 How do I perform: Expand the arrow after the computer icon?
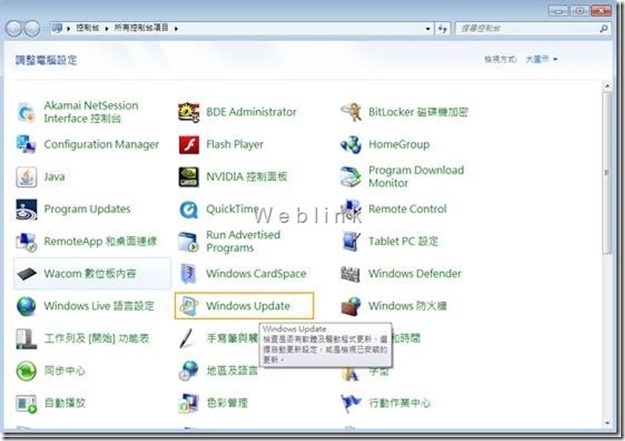[x=69, y=28]
